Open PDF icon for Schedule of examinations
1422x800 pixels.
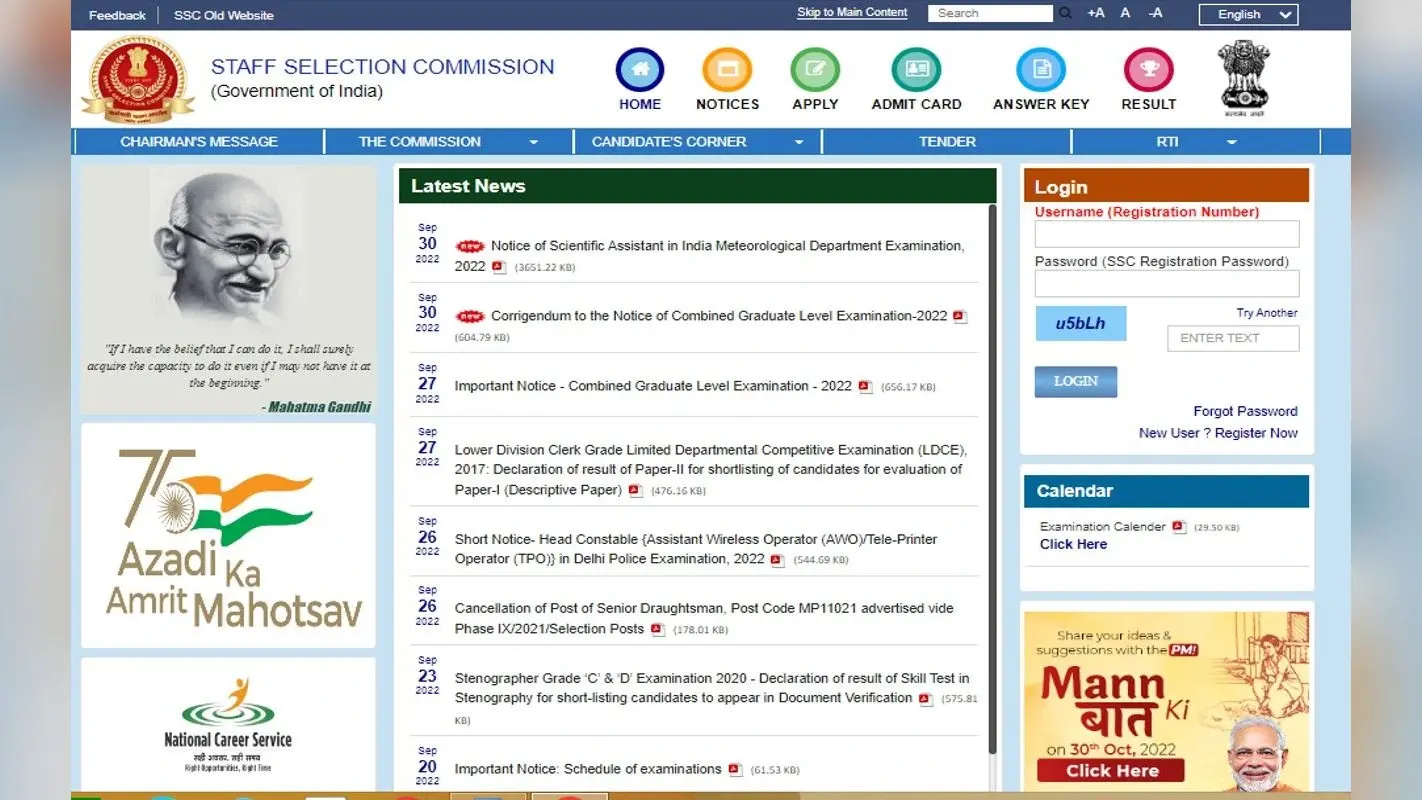735,770
